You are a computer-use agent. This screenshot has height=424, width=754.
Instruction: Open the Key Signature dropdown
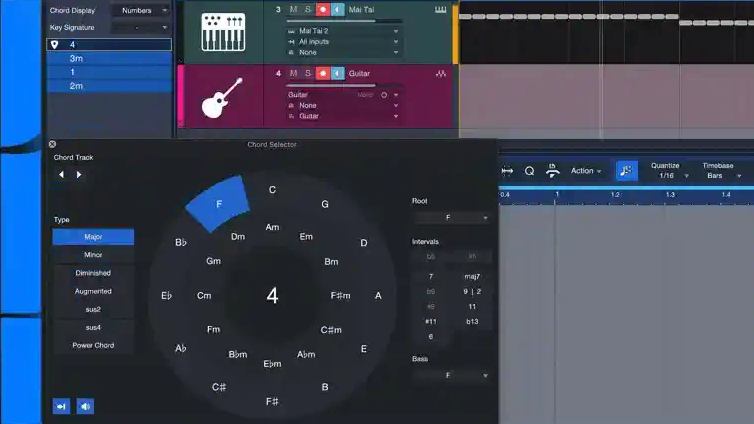(141, 27)
